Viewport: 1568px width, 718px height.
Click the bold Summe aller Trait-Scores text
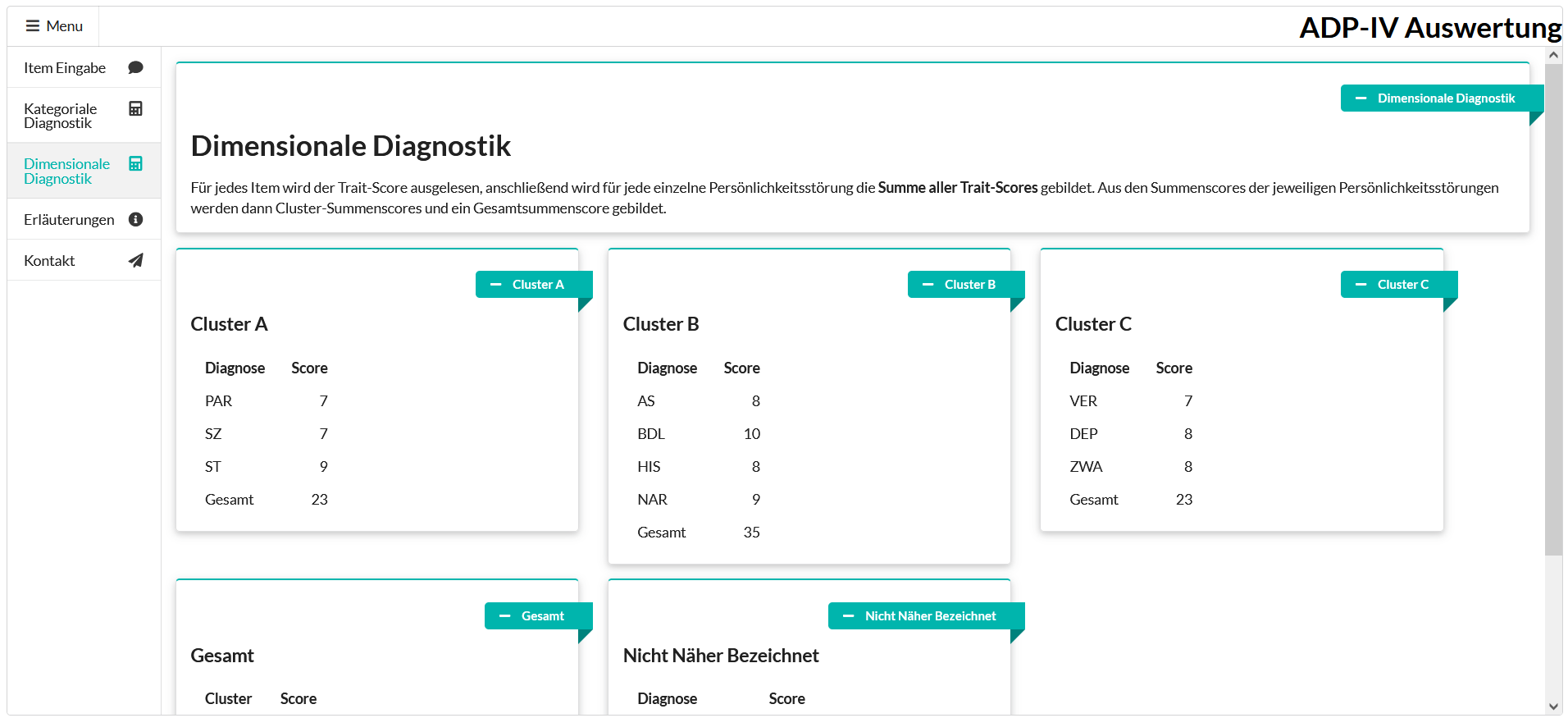[x=958, y=188]
